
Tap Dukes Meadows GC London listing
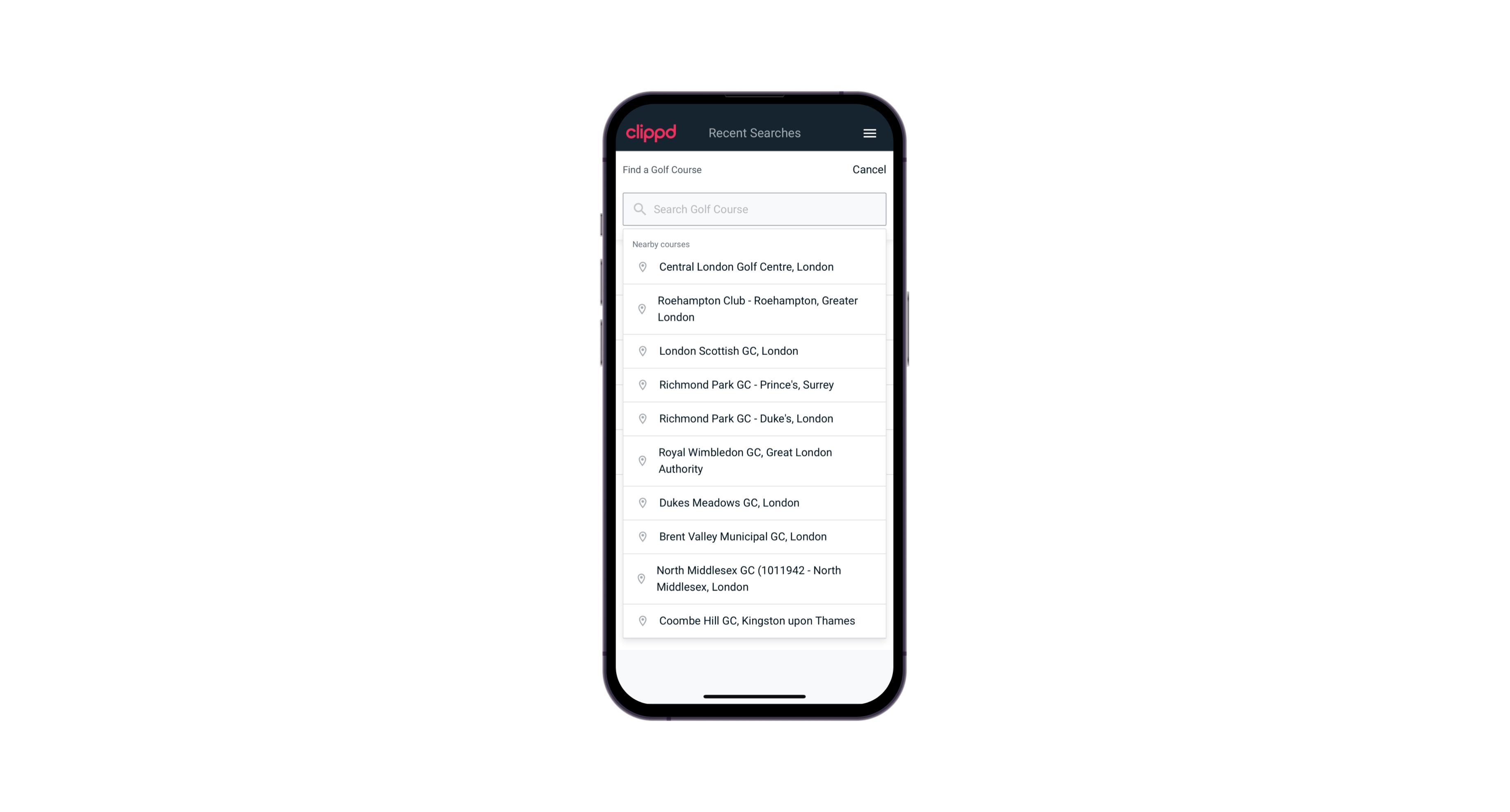(754, 502)
